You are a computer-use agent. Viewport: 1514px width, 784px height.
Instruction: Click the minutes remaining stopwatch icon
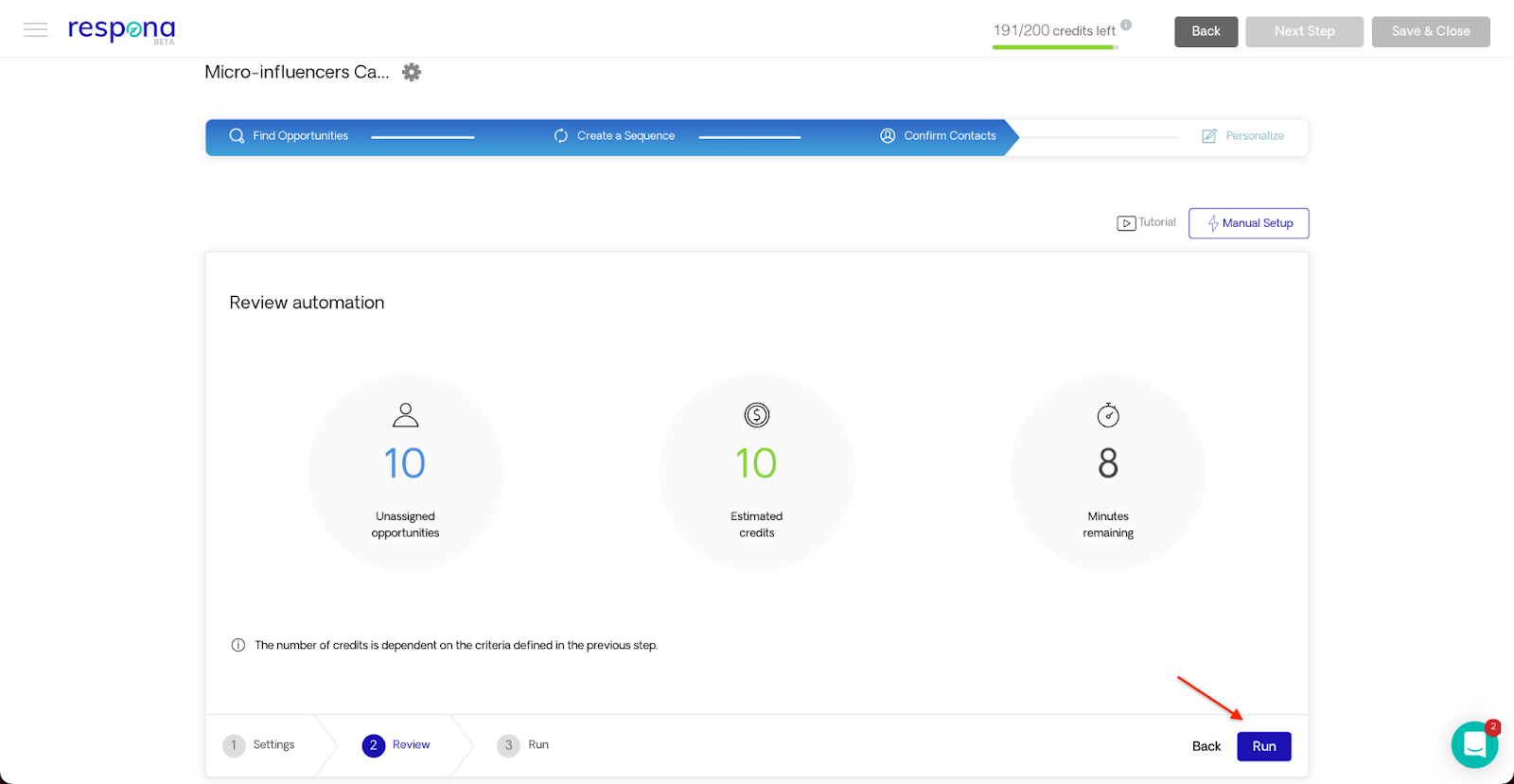coord(1108,414)
